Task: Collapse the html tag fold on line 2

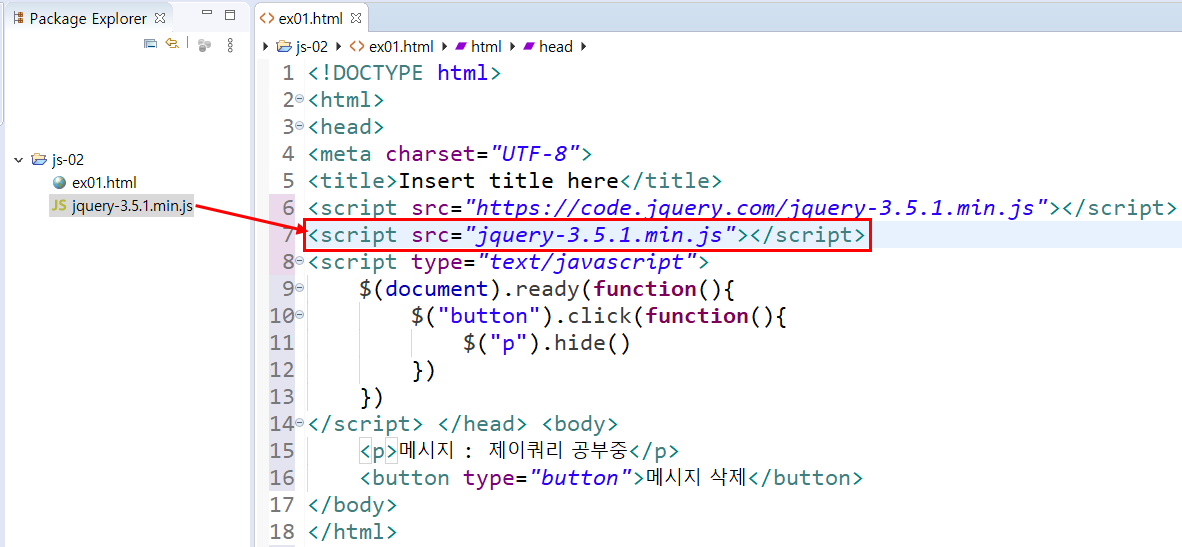Action: 299,99
